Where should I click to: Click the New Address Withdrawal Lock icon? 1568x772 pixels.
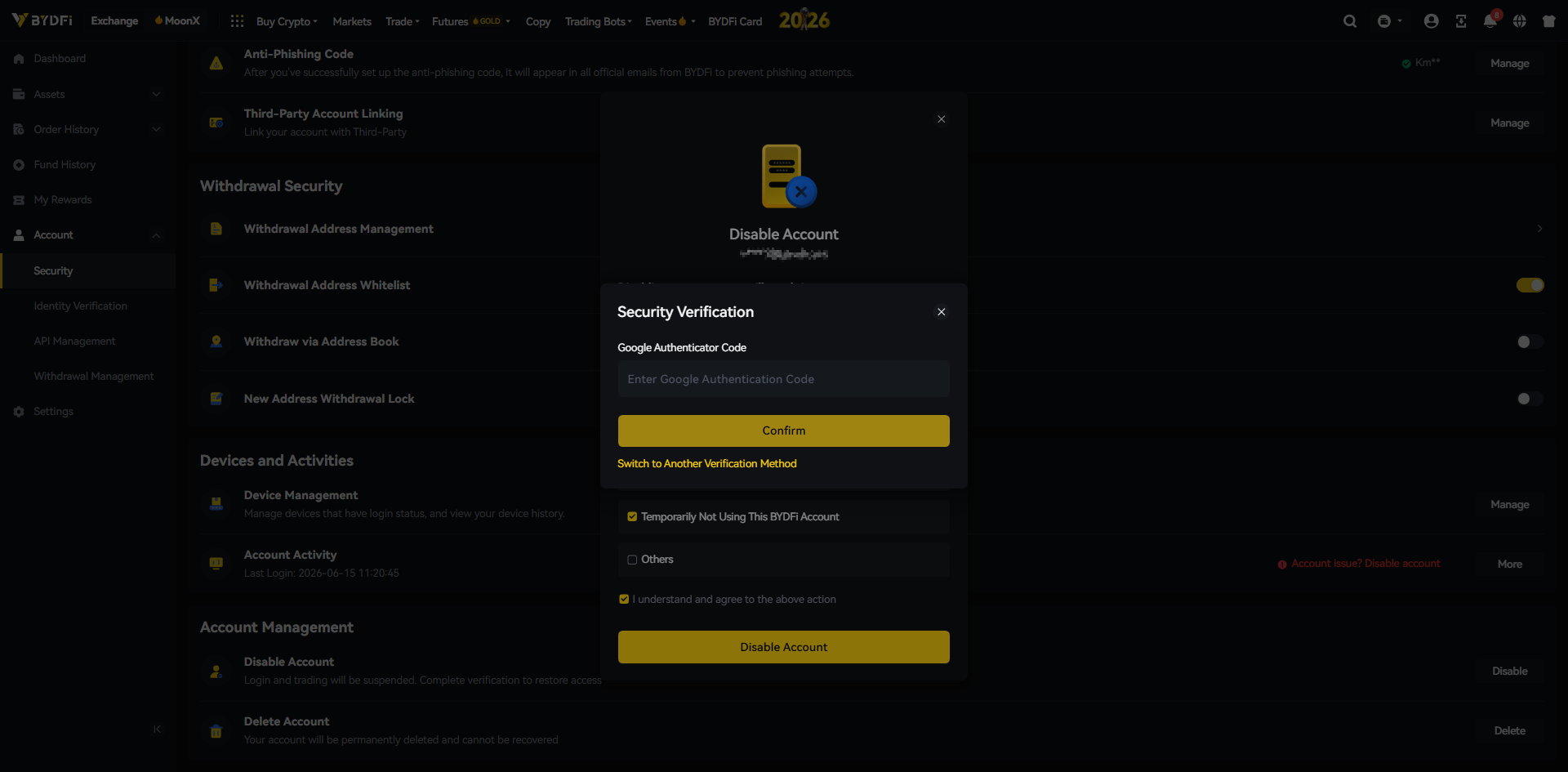216,399
